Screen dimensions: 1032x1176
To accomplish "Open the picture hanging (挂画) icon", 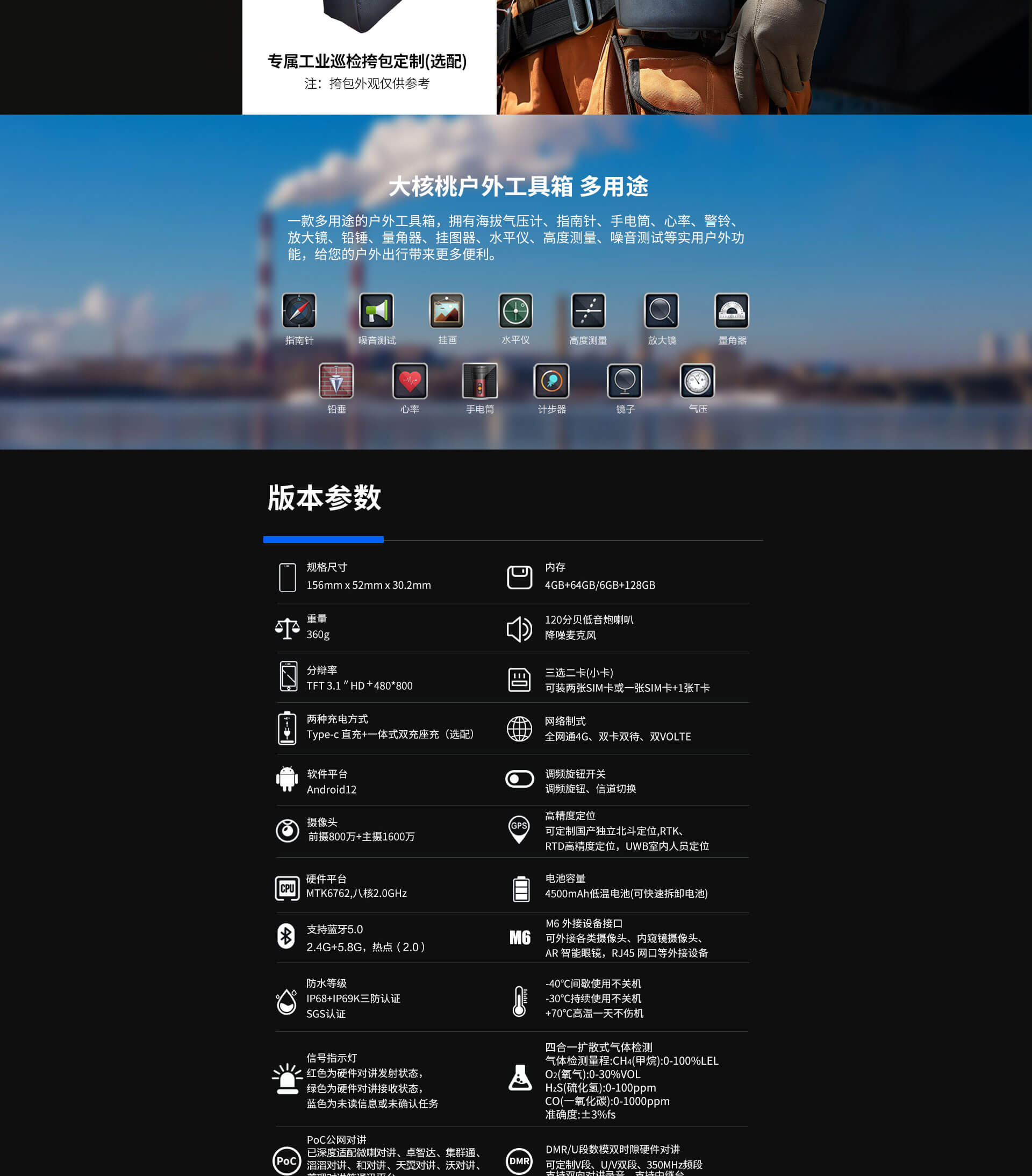I will coord(447,311).
